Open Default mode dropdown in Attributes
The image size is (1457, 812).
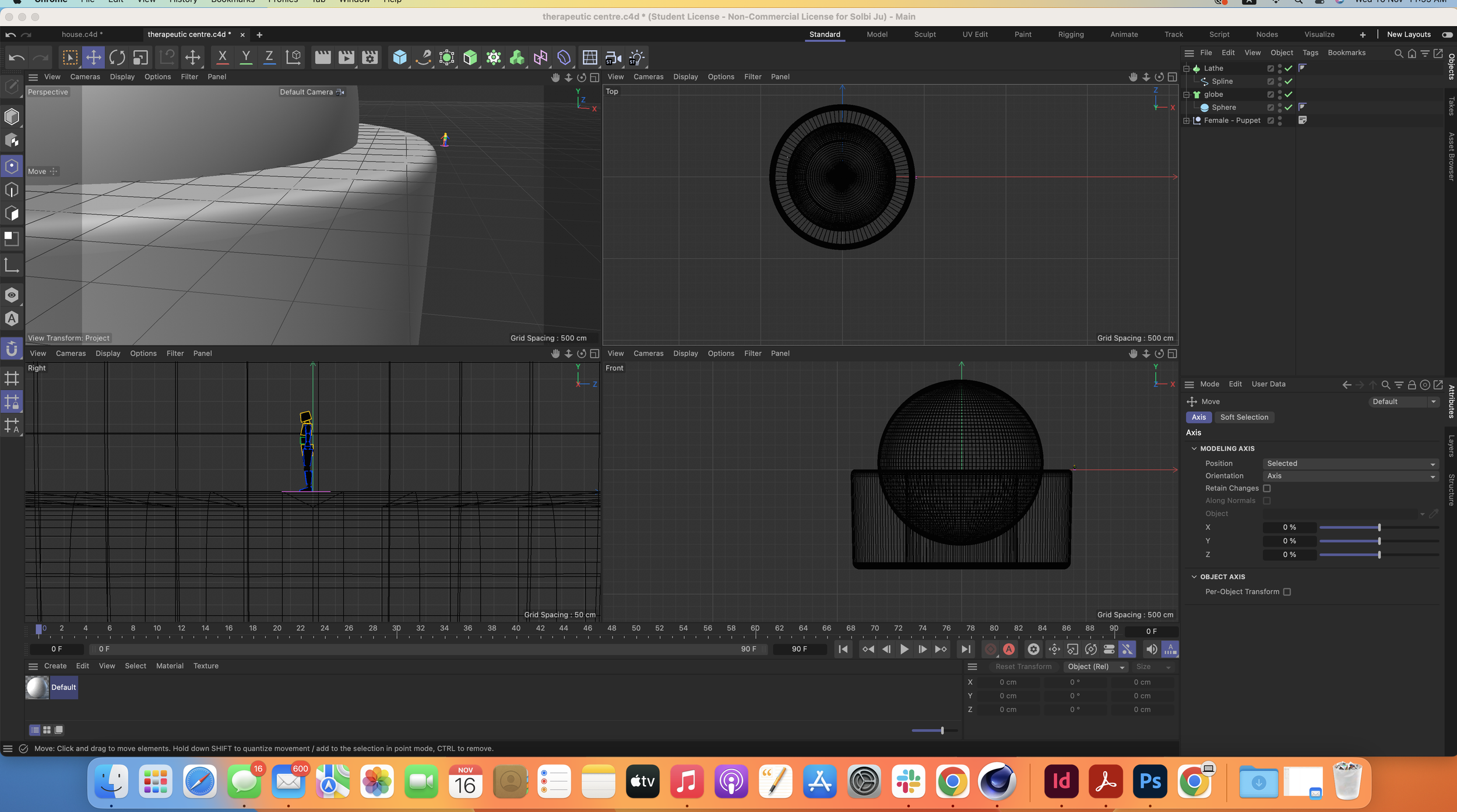pyautogui.click(x=1403, y=401)
